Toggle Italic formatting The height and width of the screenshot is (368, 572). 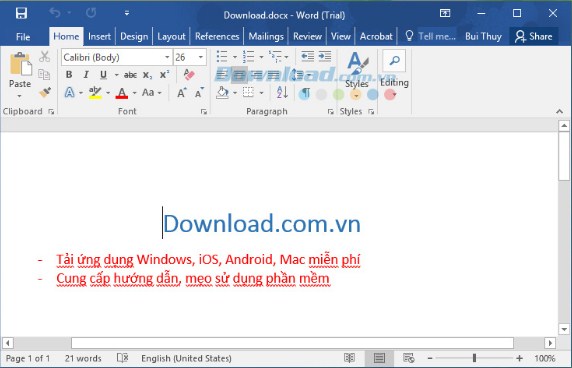click(x=86, y=75)
